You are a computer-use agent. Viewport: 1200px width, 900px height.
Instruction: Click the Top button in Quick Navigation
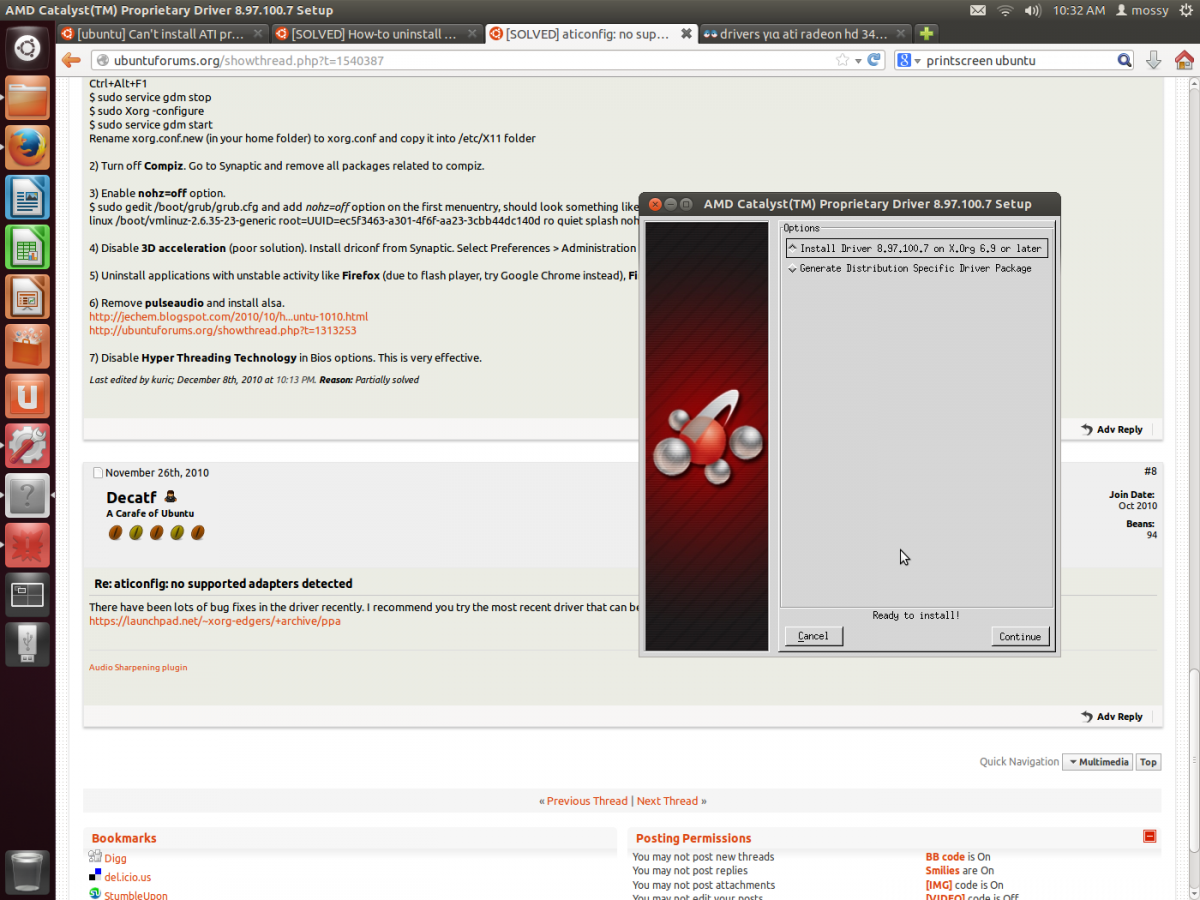point(1148,762)
